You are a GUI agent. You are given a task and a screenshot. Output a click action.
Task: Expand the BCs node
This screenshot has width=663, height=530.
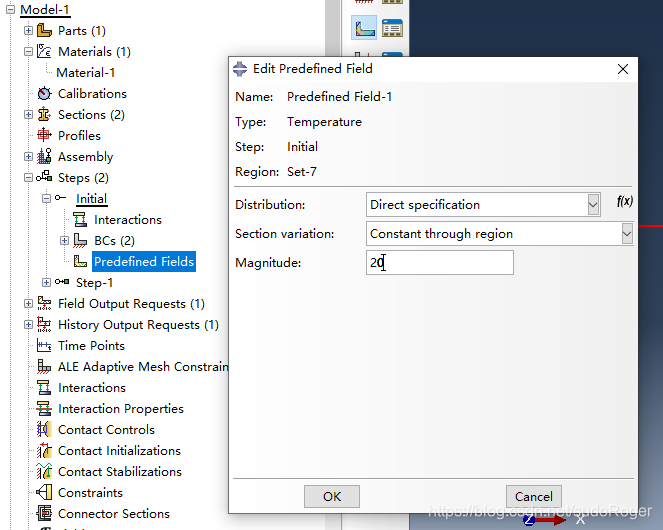[65, 241]
